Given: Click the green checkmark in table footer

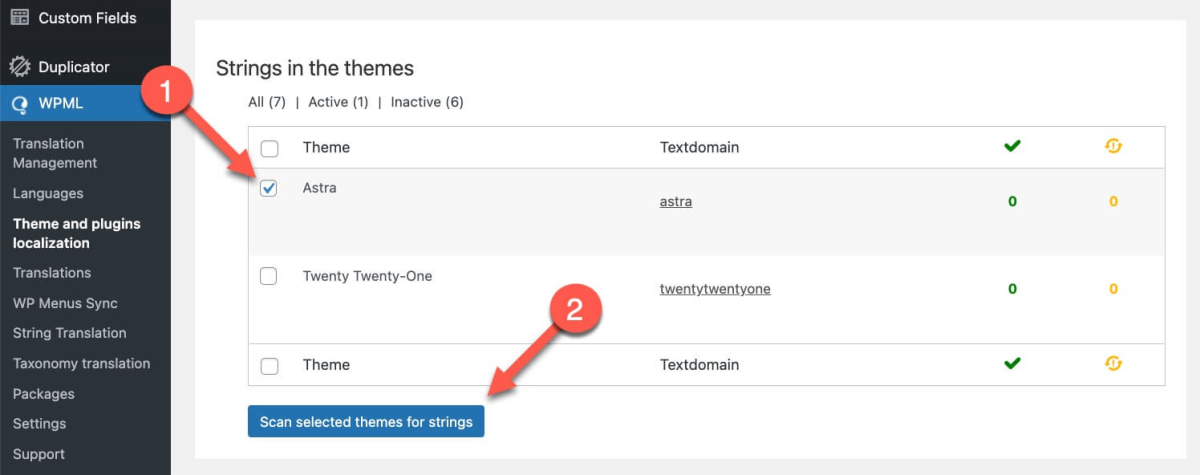Looking at the screenshot, I should click(1012, 364).
